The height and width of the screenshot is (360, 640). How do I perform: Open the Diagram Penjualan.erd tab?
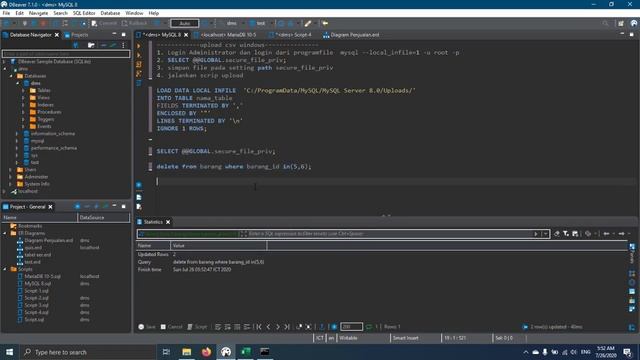tap(351, 35)
